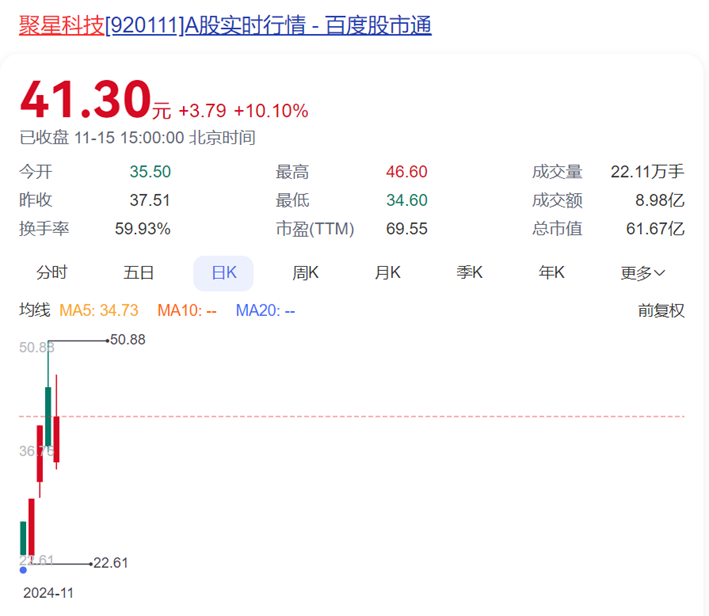Click the 前复权 adjustment option
The width and height of the screenshot is (709, 616).
pyautogui.click(x=661, y=311)
